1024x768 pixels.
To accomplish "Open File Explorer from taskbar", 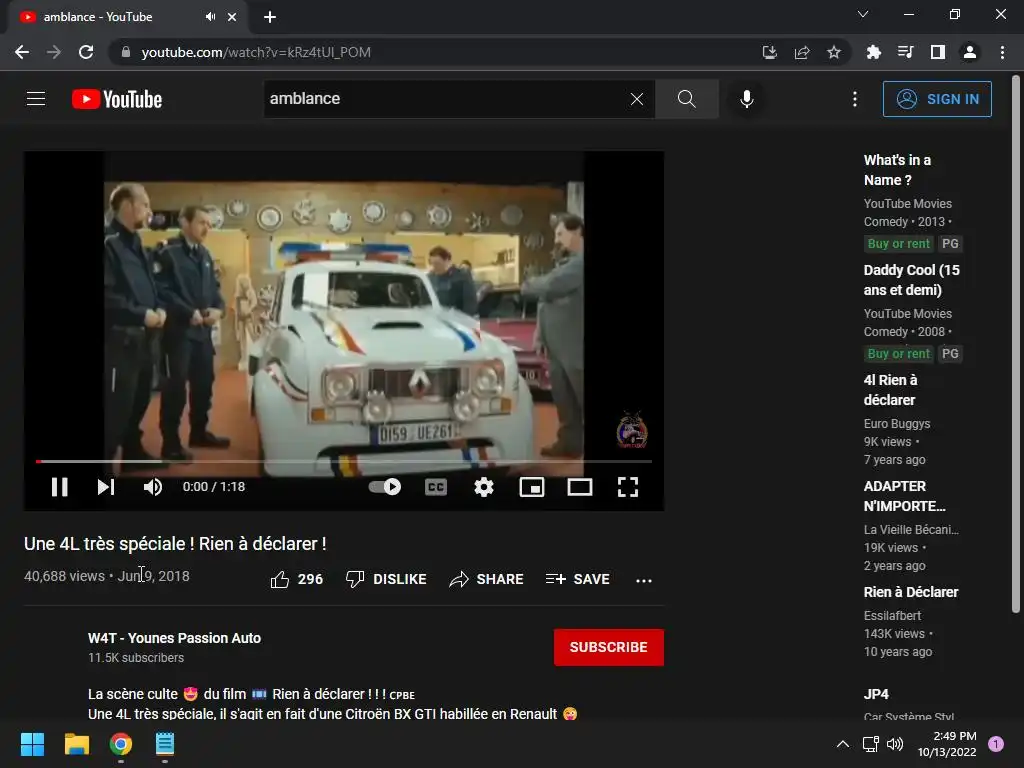I will 76,744.
